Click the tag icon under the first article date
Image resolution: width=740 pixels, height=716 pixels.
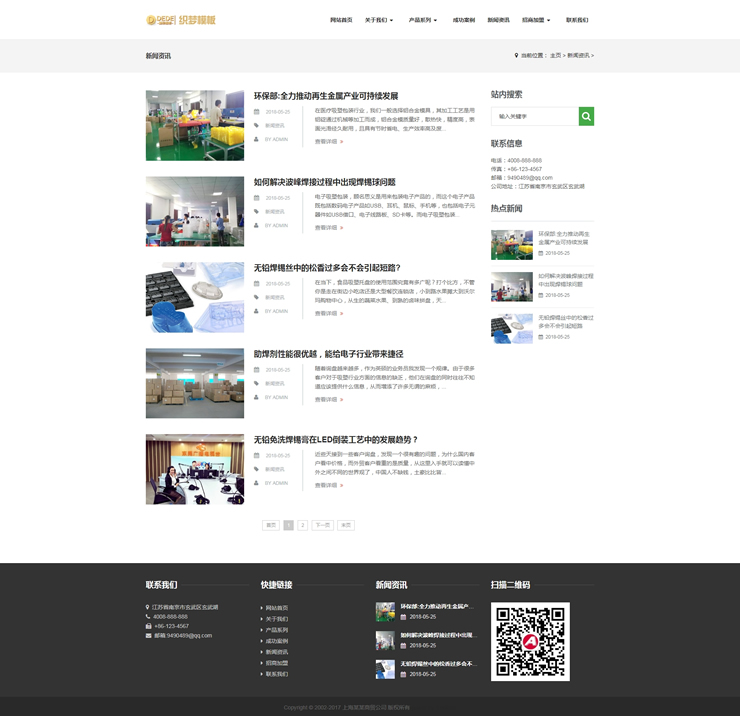coord(257,125)
